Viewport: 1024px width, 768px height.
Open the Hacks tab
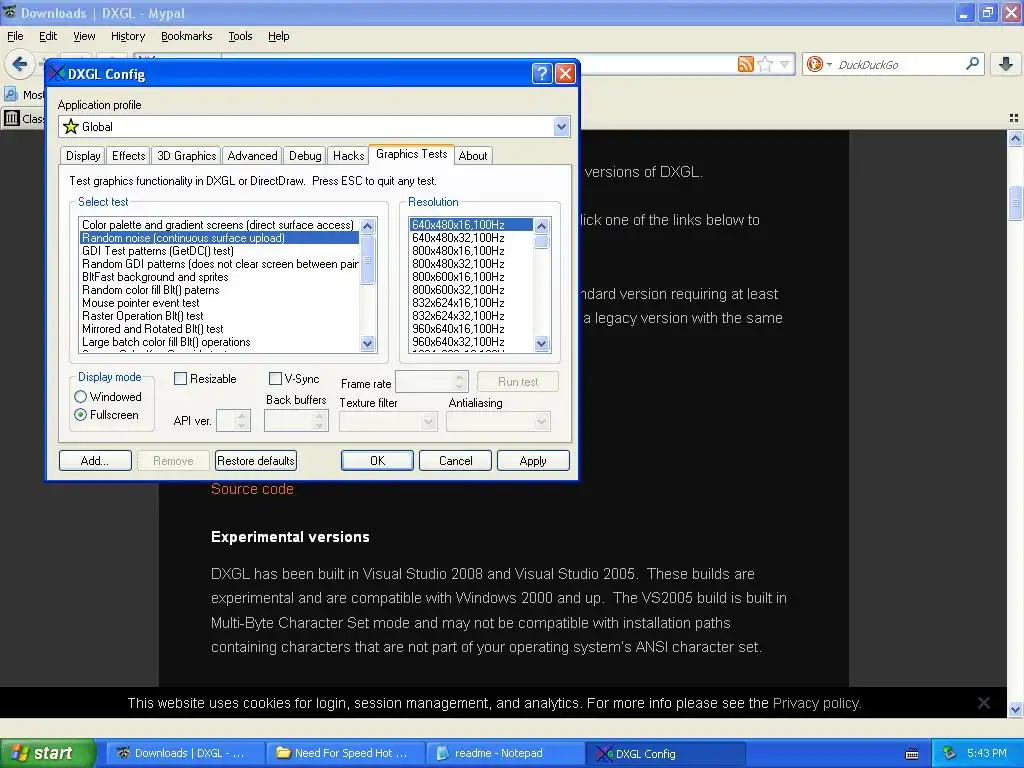[348, 155]
